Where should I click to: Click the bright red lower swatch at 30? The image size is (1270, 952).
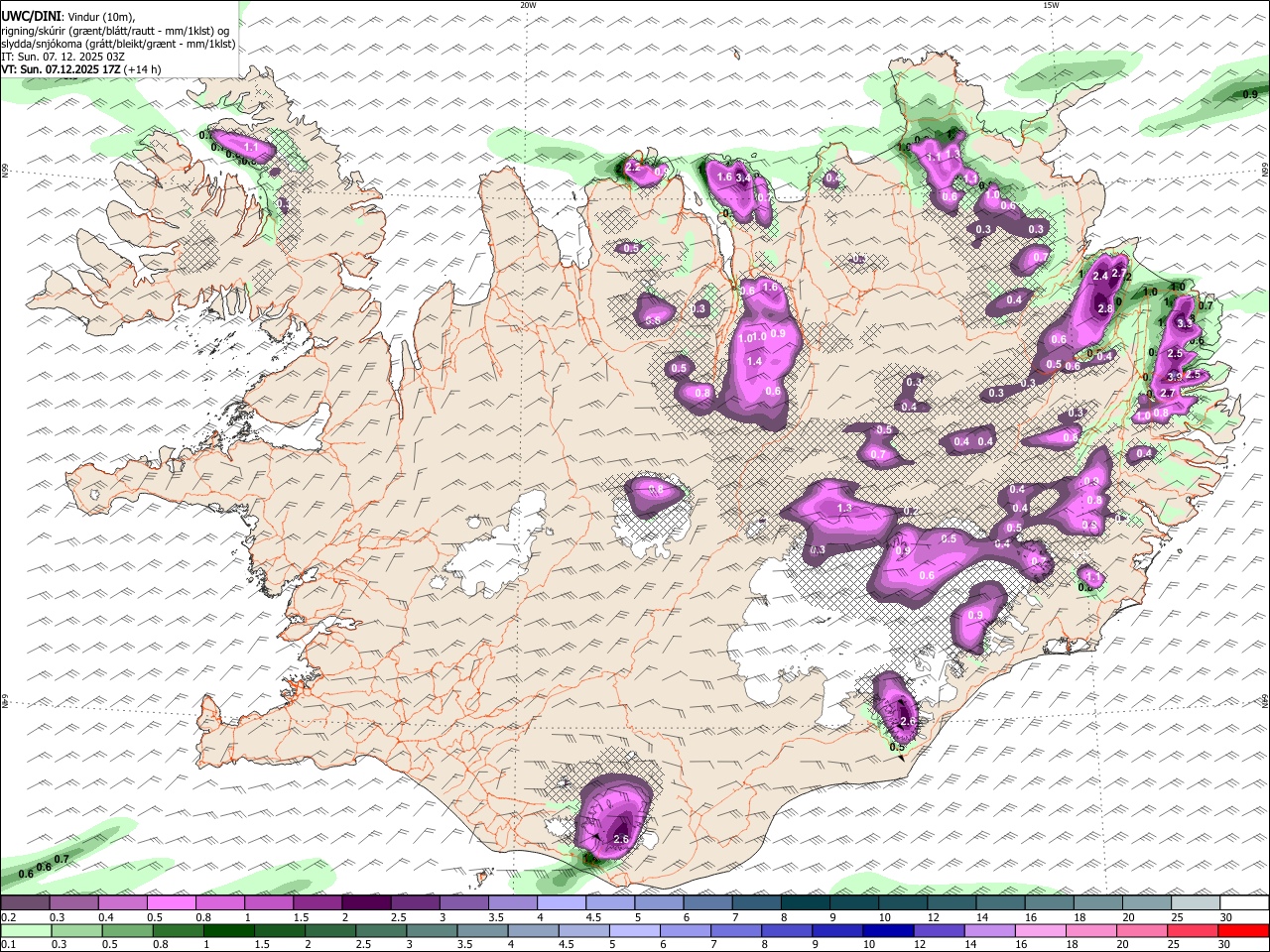[x=1243, y=931]
